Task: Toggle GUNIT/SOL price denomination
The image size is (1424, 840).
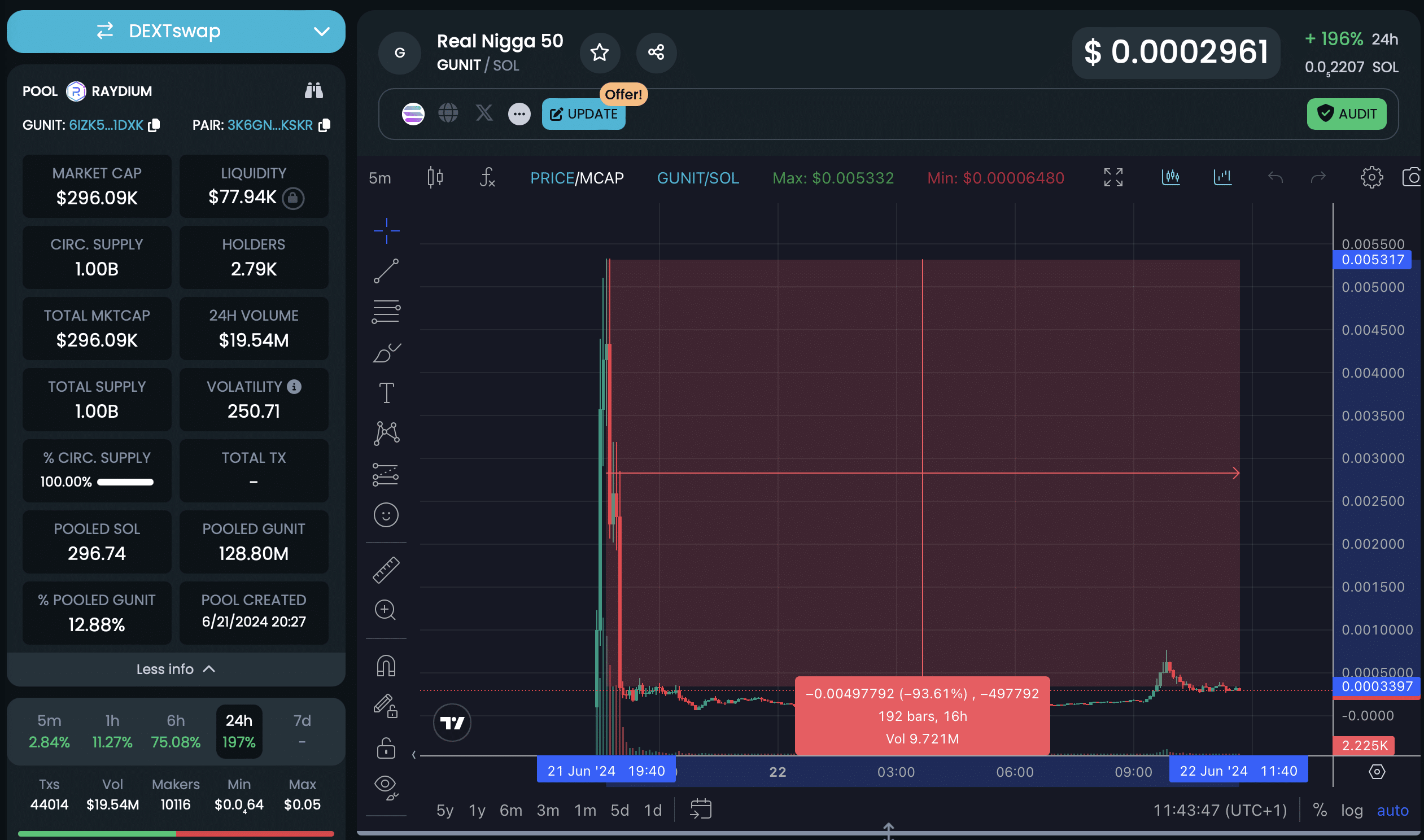Action: pos(698,178)
